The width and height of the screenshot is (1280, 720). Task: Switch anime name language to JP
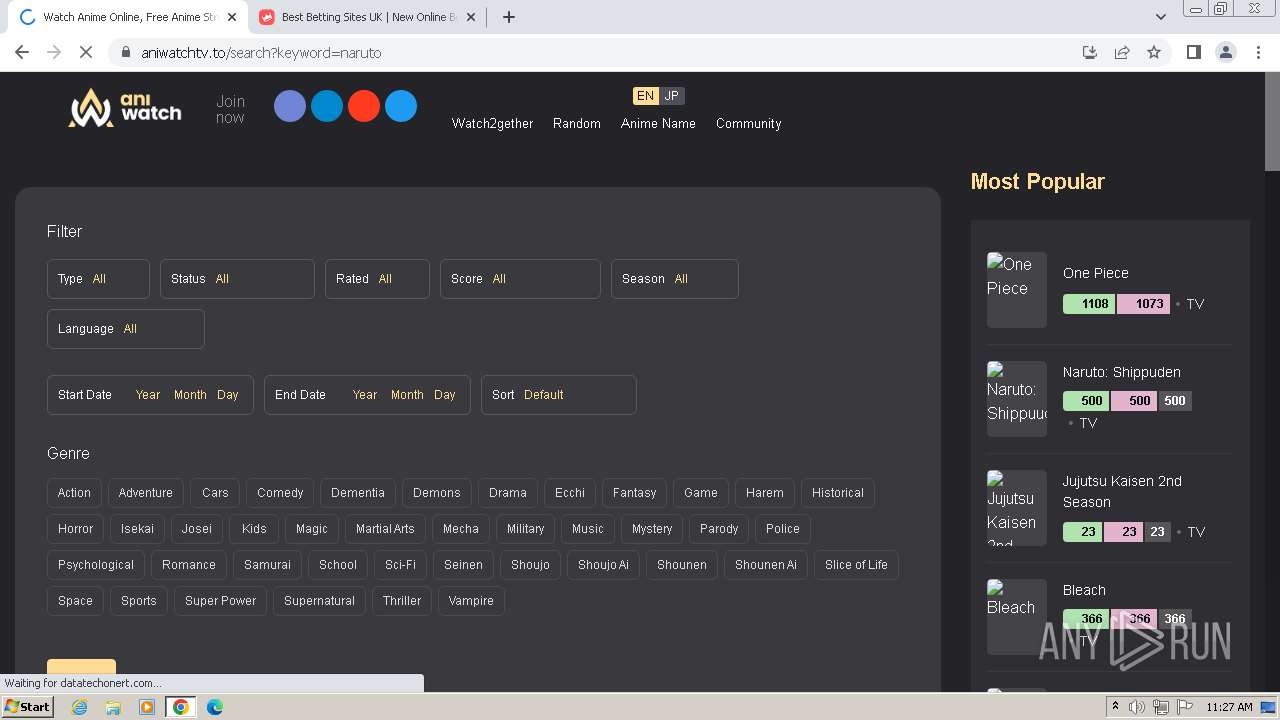tap(672, 96)
